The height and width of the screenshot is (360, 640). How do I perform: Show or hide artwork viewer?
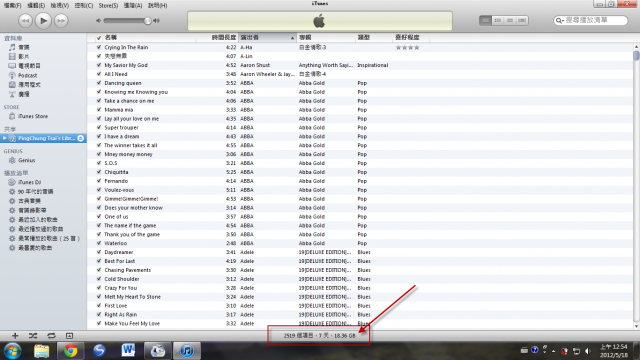(x=69, y=336)
